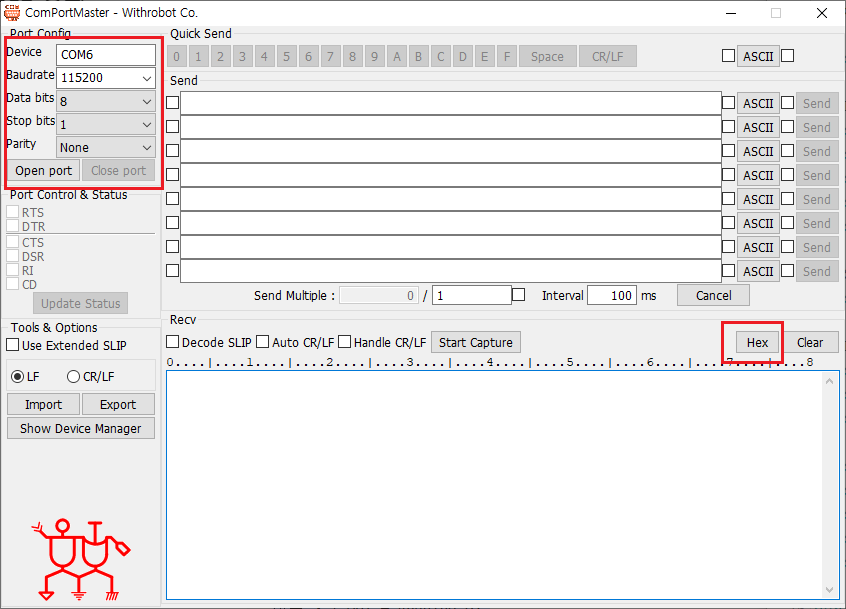Screen dimensions: 846x609
Task: Click the Import button
Action: click(44, 405)
